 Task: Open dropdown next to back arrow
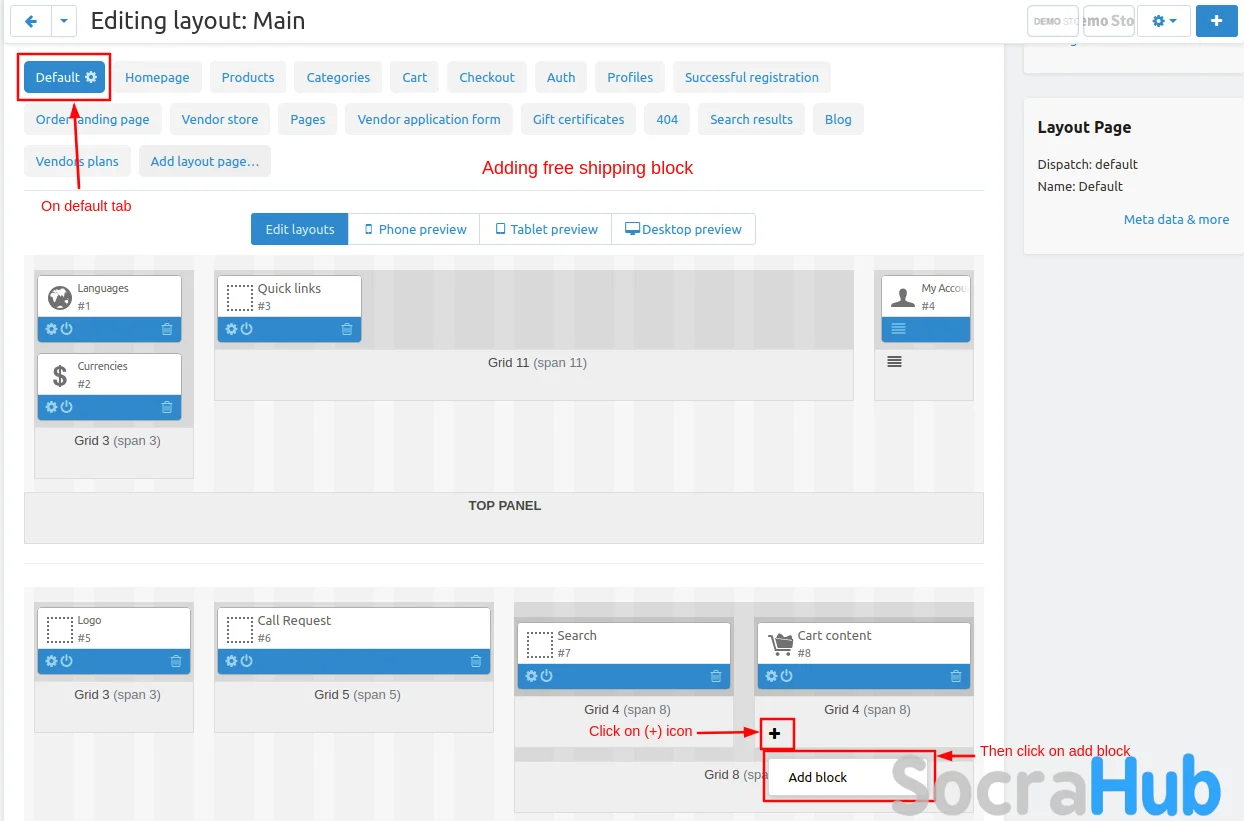tap(64, 20)
